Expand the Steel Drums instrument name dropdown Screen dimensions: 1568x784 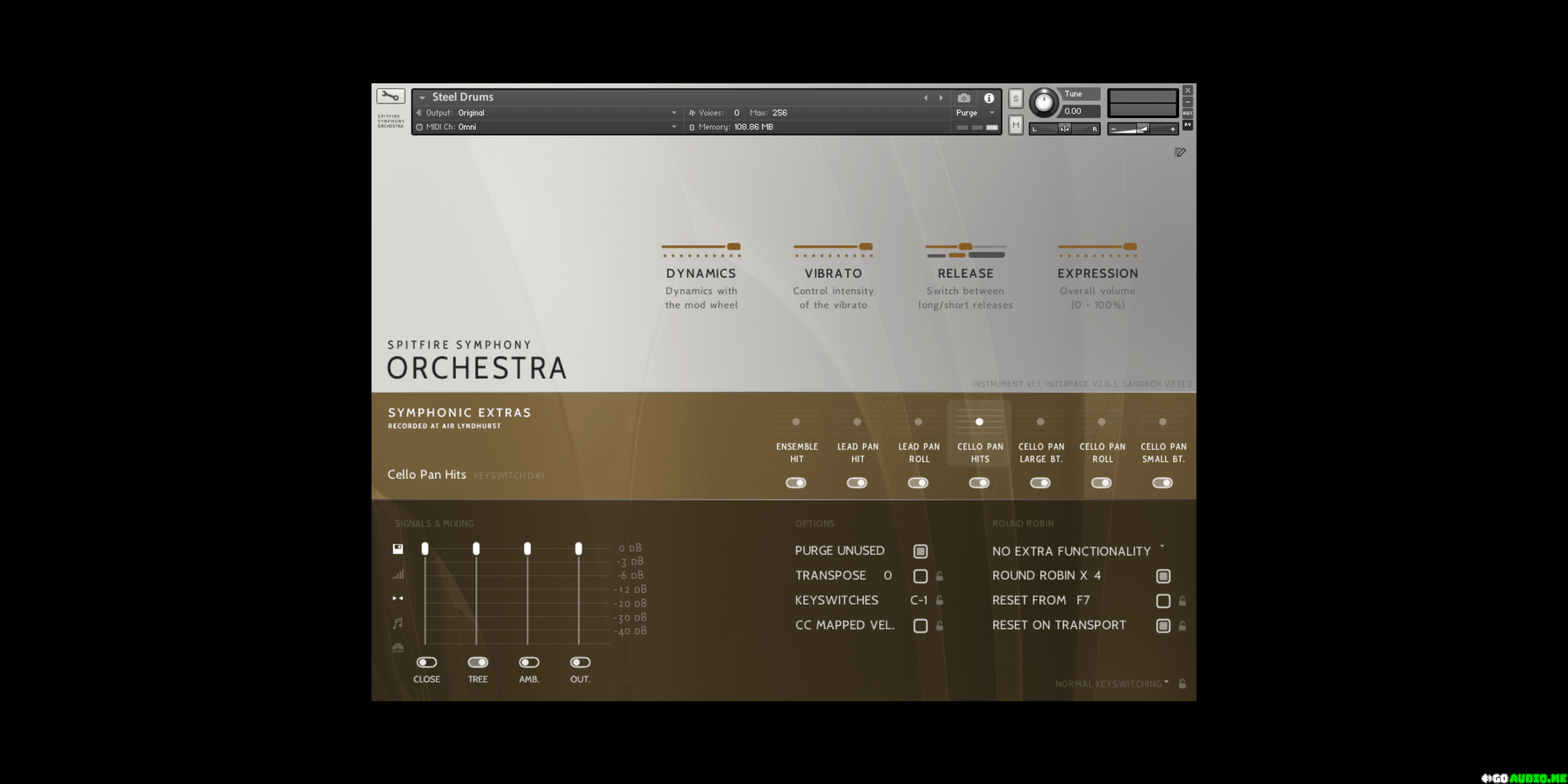click(x=422, y=98)
